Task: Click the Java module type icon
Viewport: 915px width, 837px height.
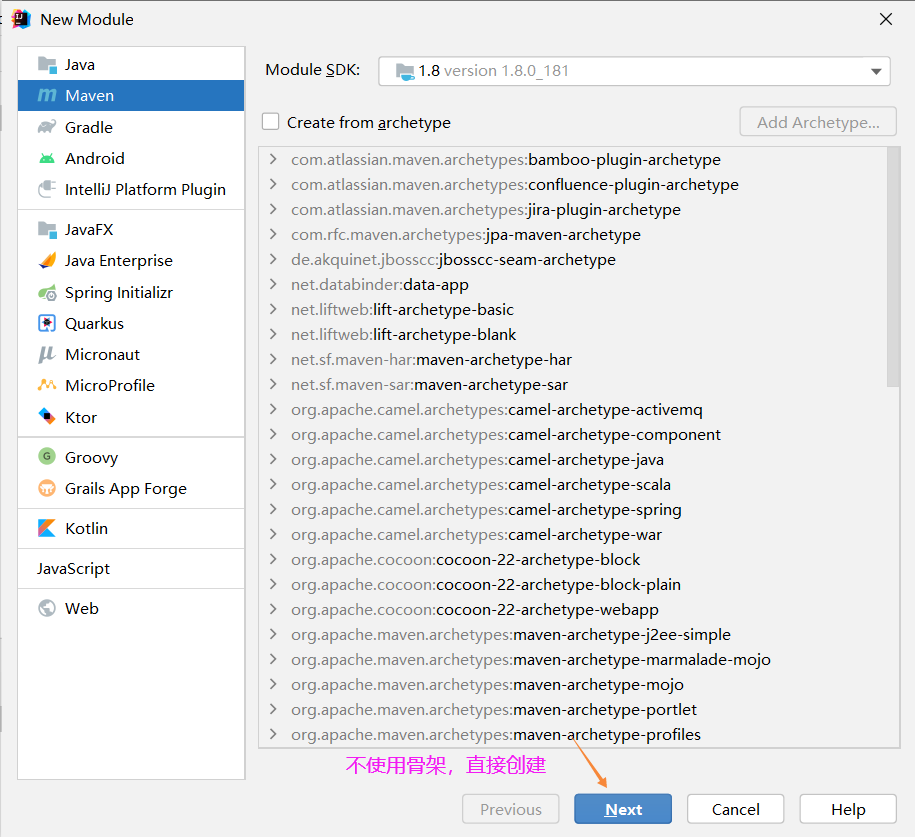Action: [x=47, y=65]
